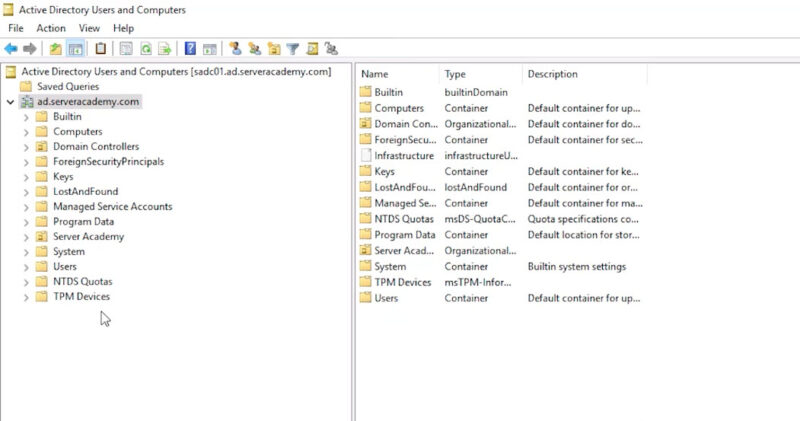
Task: Click the Export List toolbar icon
Action: tap(165, 48)
